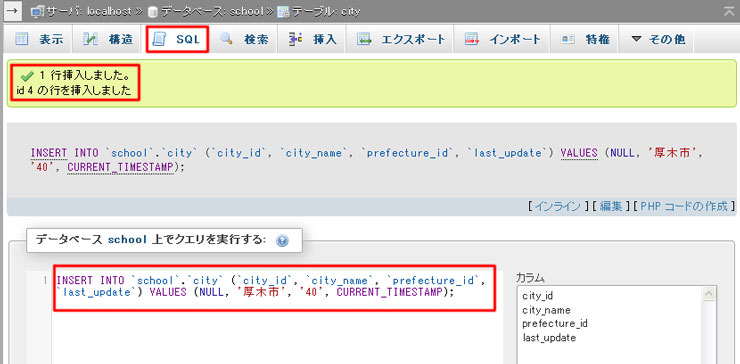Click the 表示 tab table icon
This screenshot has height=364, width=740.
tap(22, 40)
